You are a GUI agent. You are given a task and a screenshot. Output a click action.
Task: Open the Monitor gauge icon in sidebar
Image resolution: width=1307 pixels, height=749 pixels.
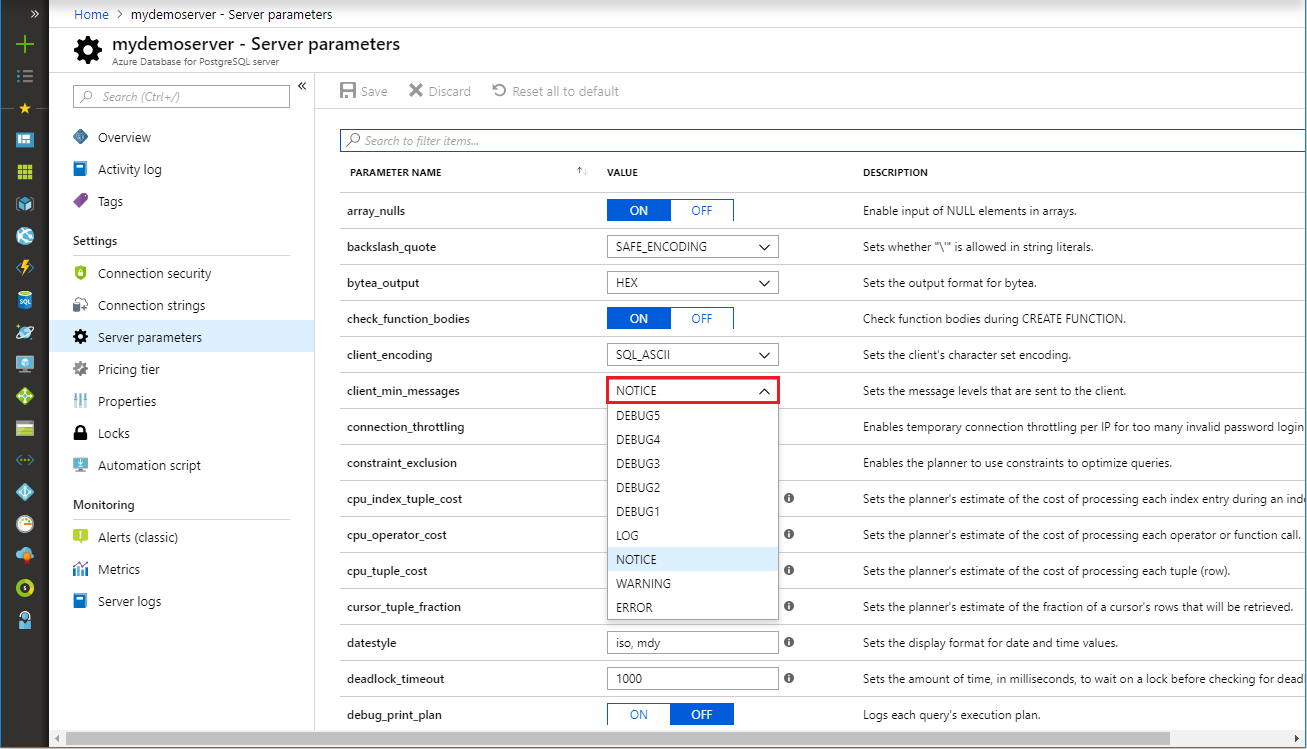click(x=25, y=524)
